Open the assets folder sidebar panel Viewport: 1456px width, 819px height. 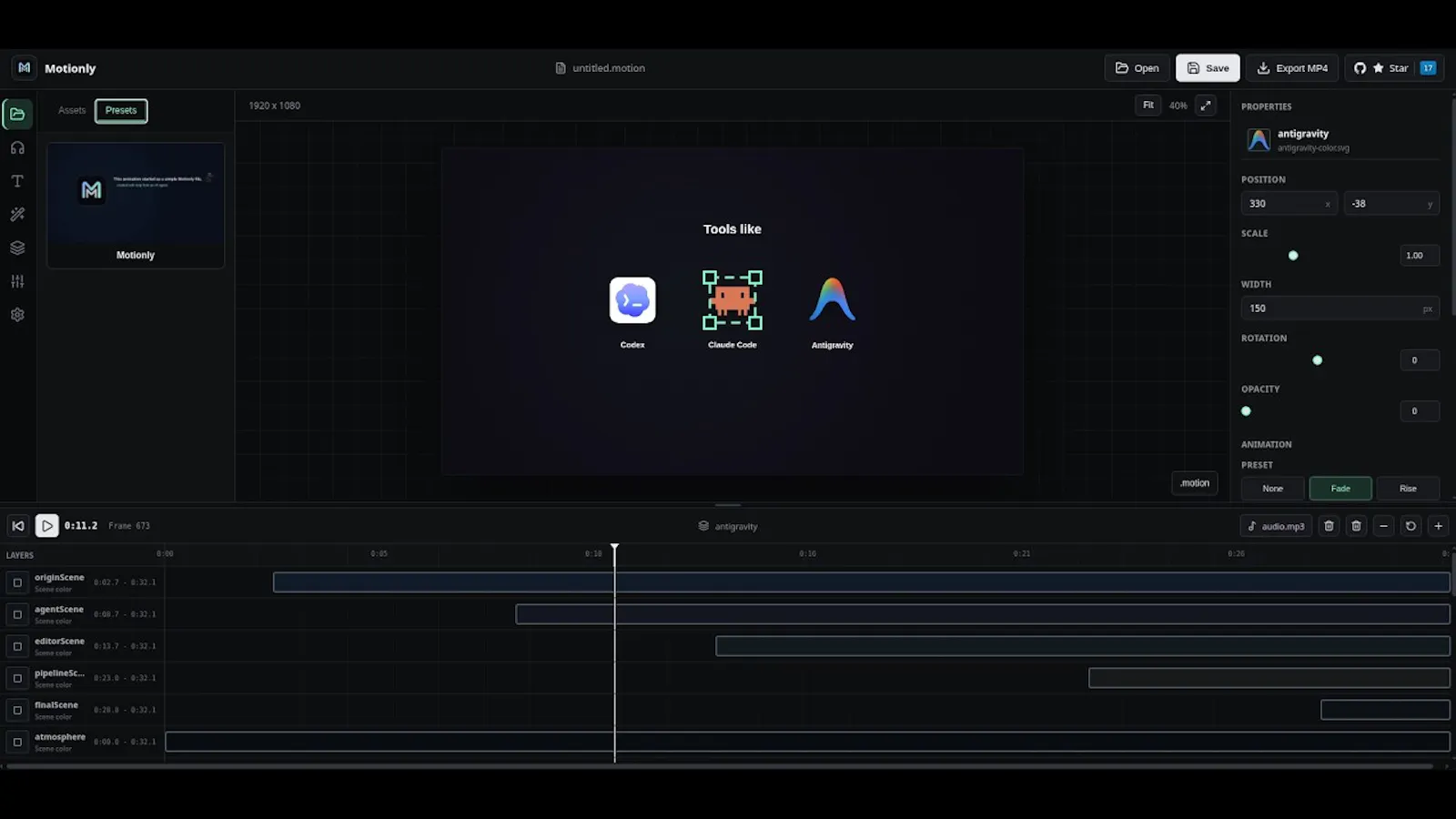(17, 114)
